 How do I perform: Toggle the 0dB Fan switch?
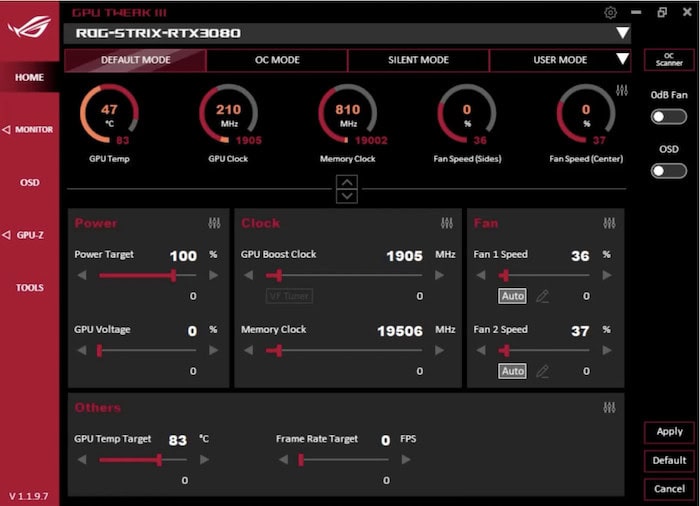[x=668, y=117]
